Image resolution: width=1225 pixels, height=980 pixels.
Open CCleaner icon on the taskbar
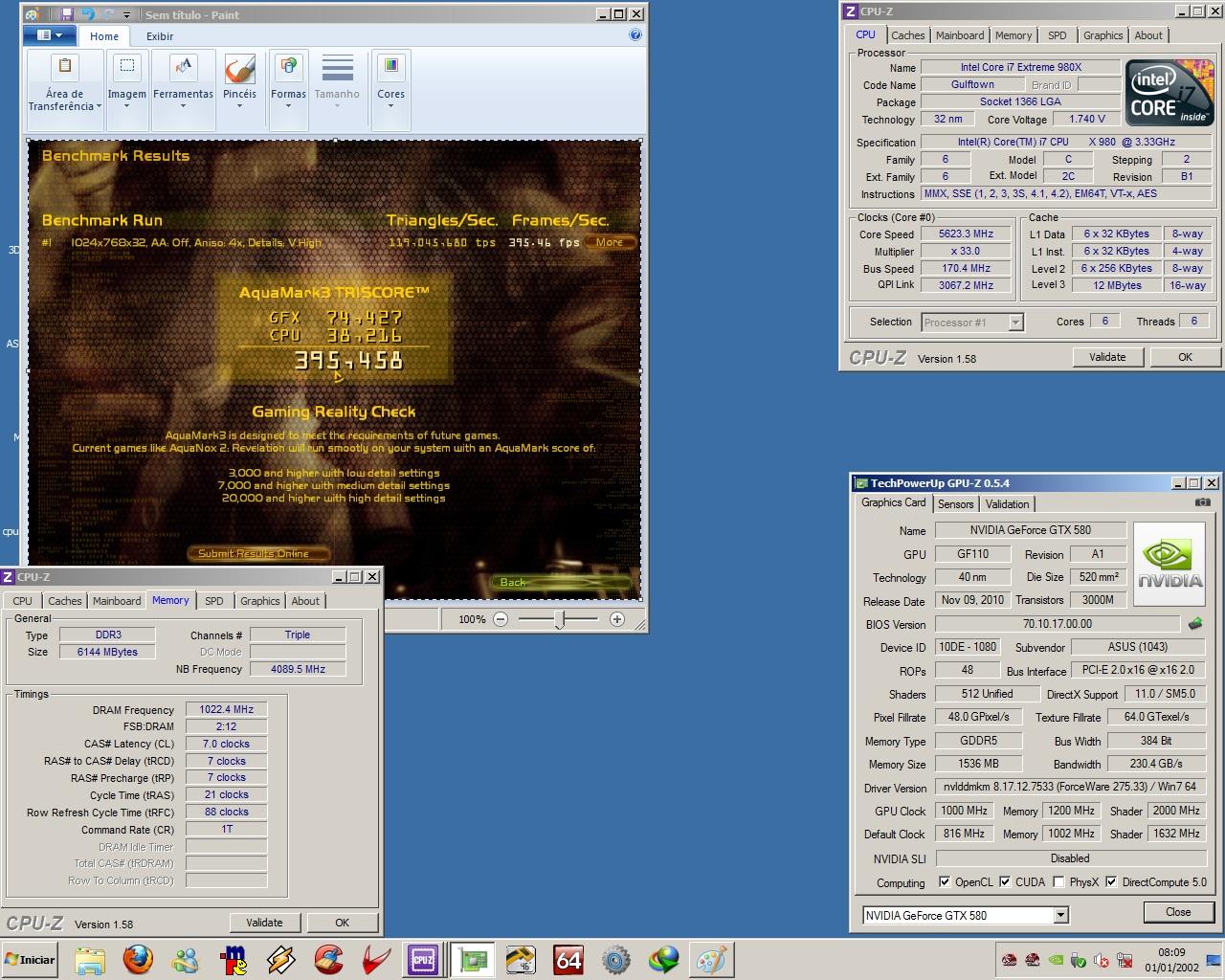[x=329, y=959]
